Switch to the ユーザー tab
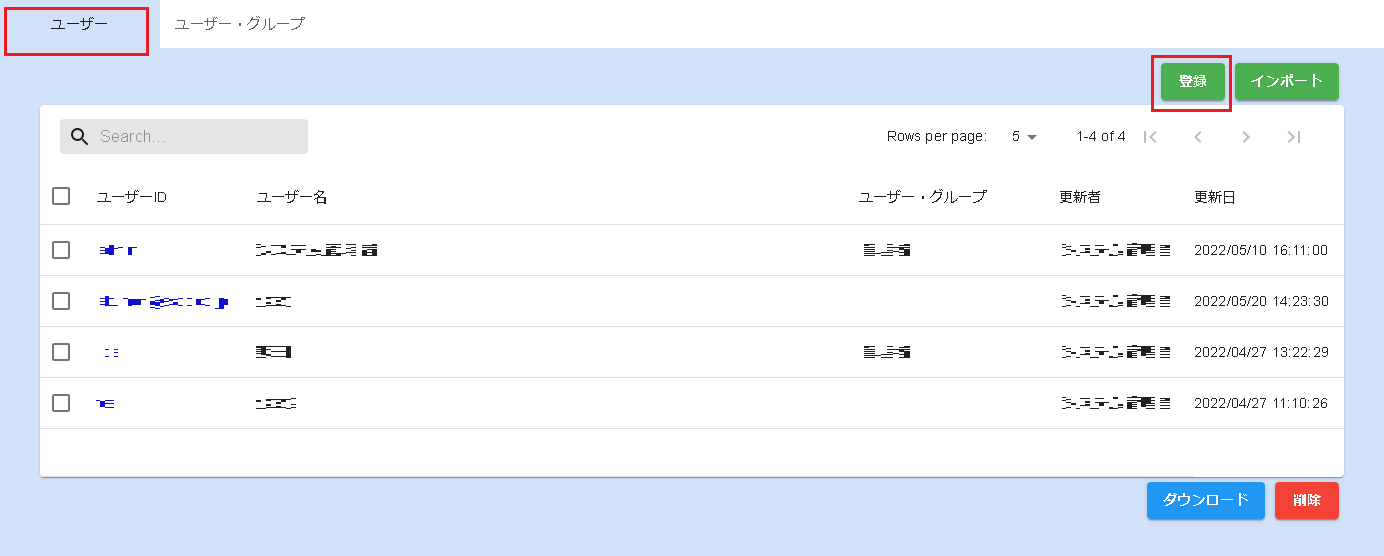 (x=78, y=24)
